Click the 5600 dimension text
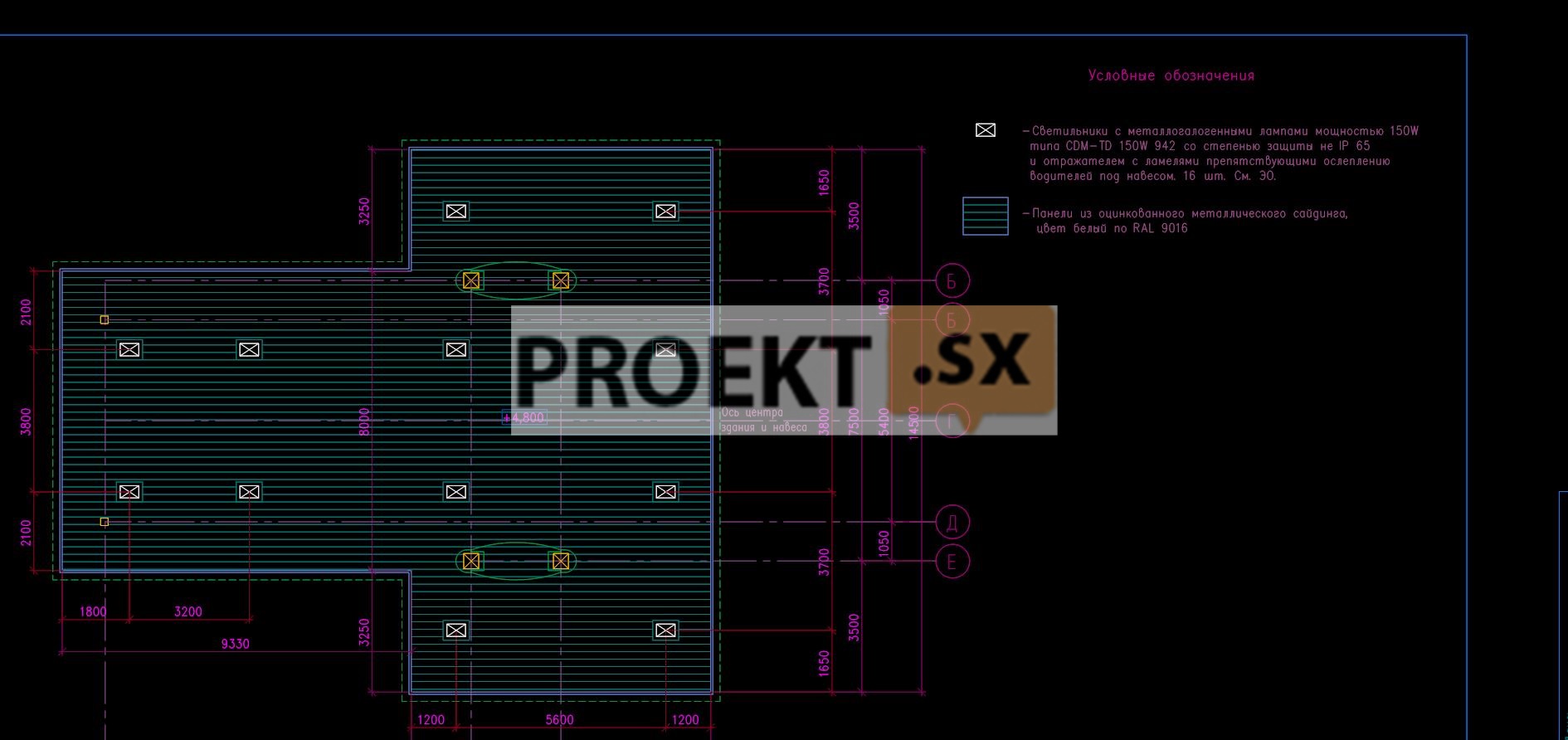This screenshot has height=740, width=1568. click(x=559, y=720)
